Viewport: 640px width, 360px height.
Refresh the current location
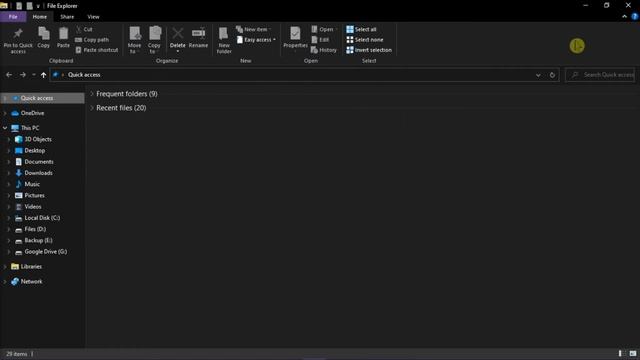tap(552, 75)
